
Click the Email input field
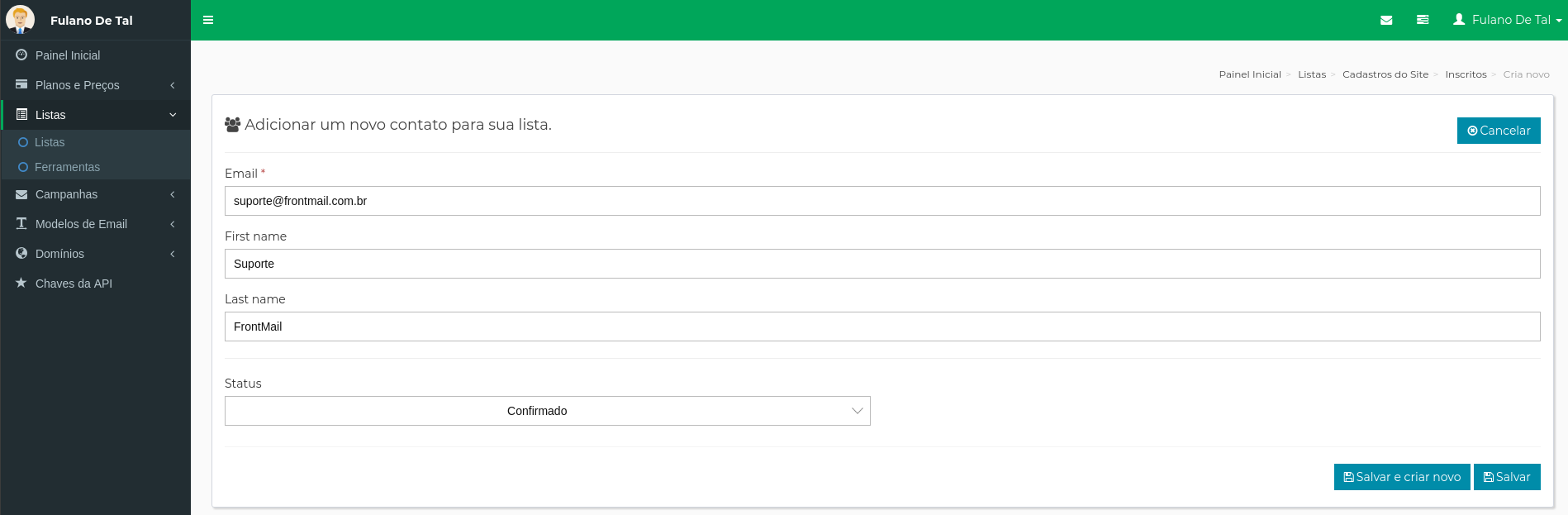(882, 201)
